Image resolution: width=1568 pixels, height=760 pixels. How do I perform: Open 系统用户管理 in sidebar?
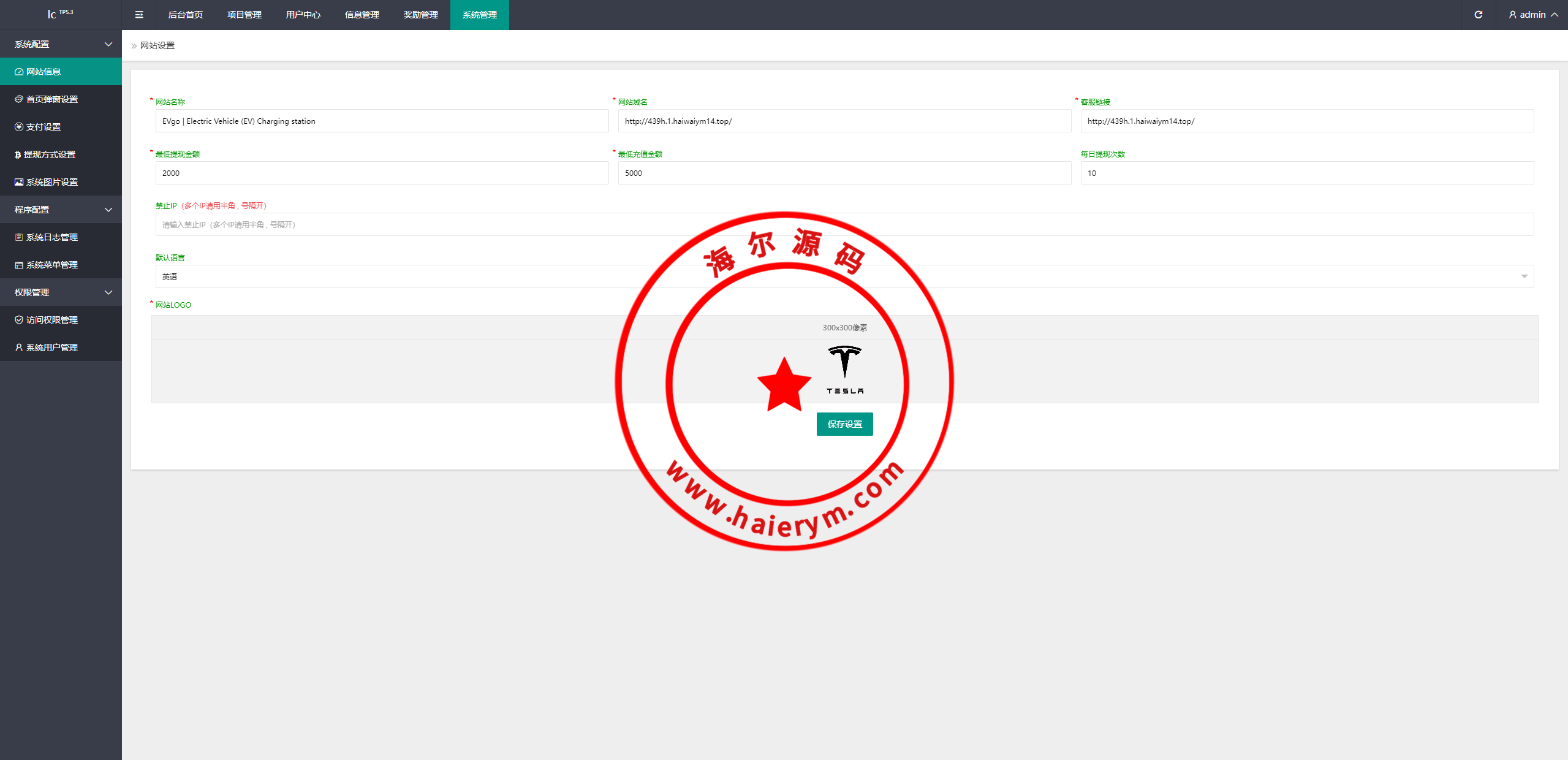(x=61, y=348)
